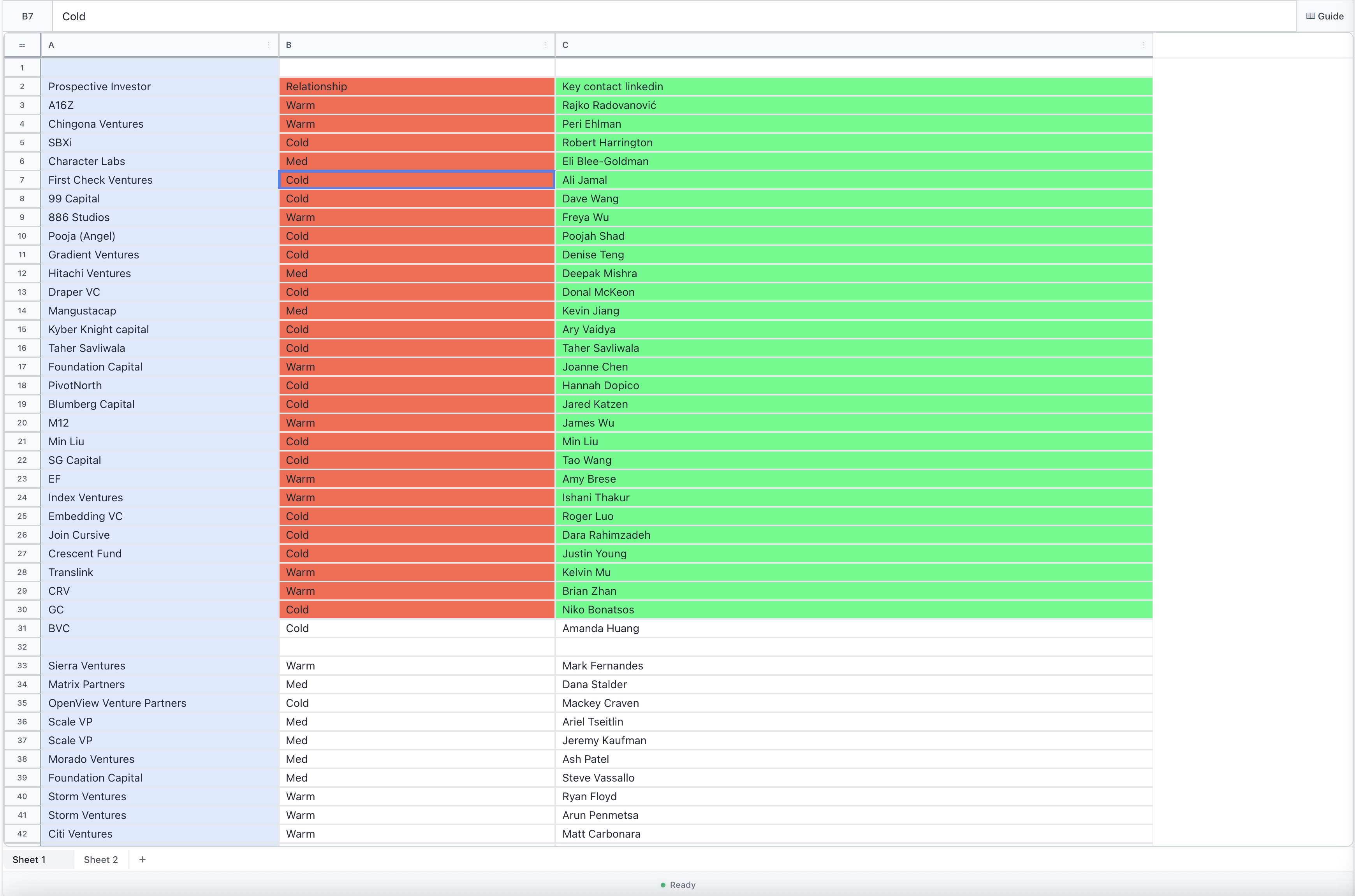The height and width of the screenshot is (896, 1355).
Task: Select 'Mangustacap' cell
Action: (x=160, y=311)
